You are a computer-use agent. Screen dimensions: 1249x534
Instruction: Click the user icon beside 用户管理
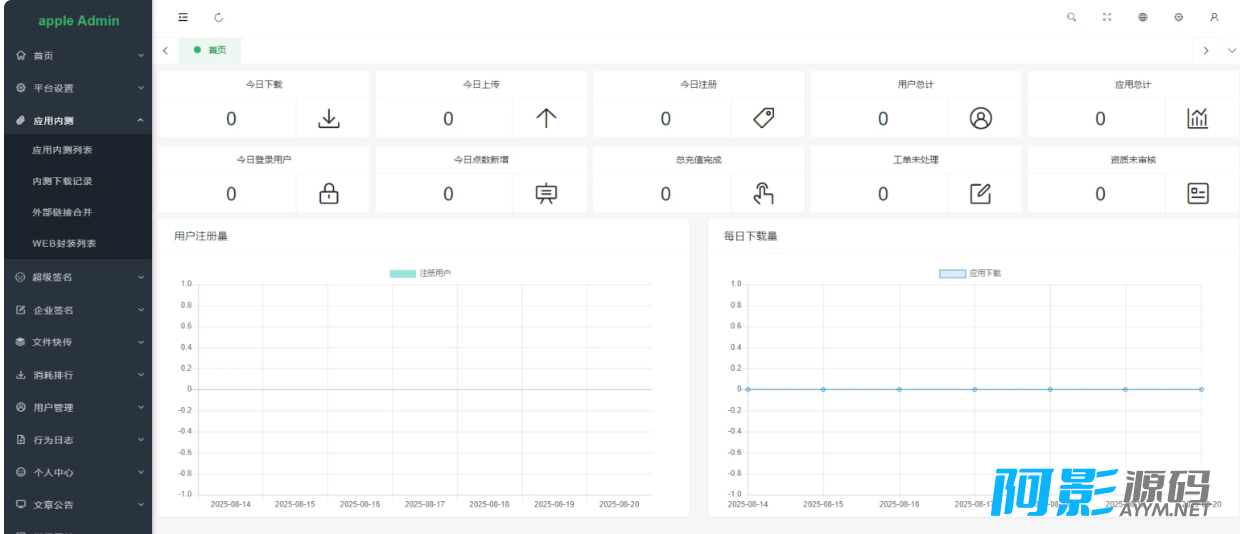[x=21, y=407]
